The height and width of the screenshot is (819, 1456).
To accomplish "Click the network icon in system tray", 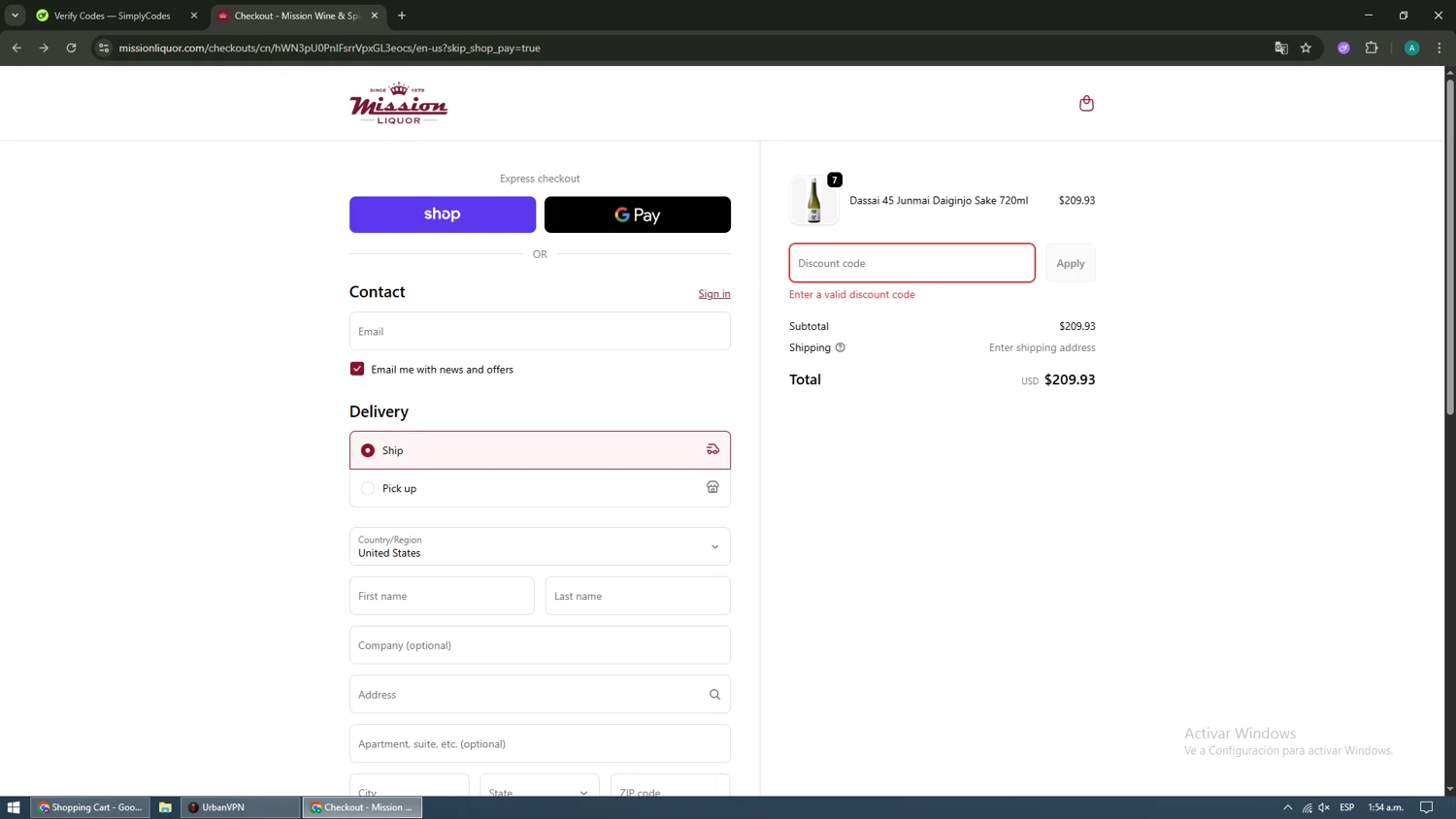I will tap(1307, 807).
